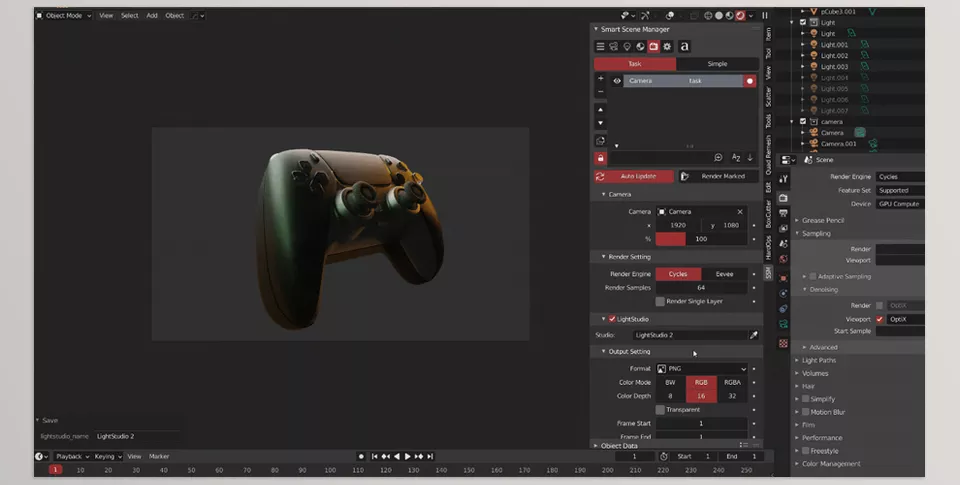Open the Object Mode dropdown

point(64,15)
